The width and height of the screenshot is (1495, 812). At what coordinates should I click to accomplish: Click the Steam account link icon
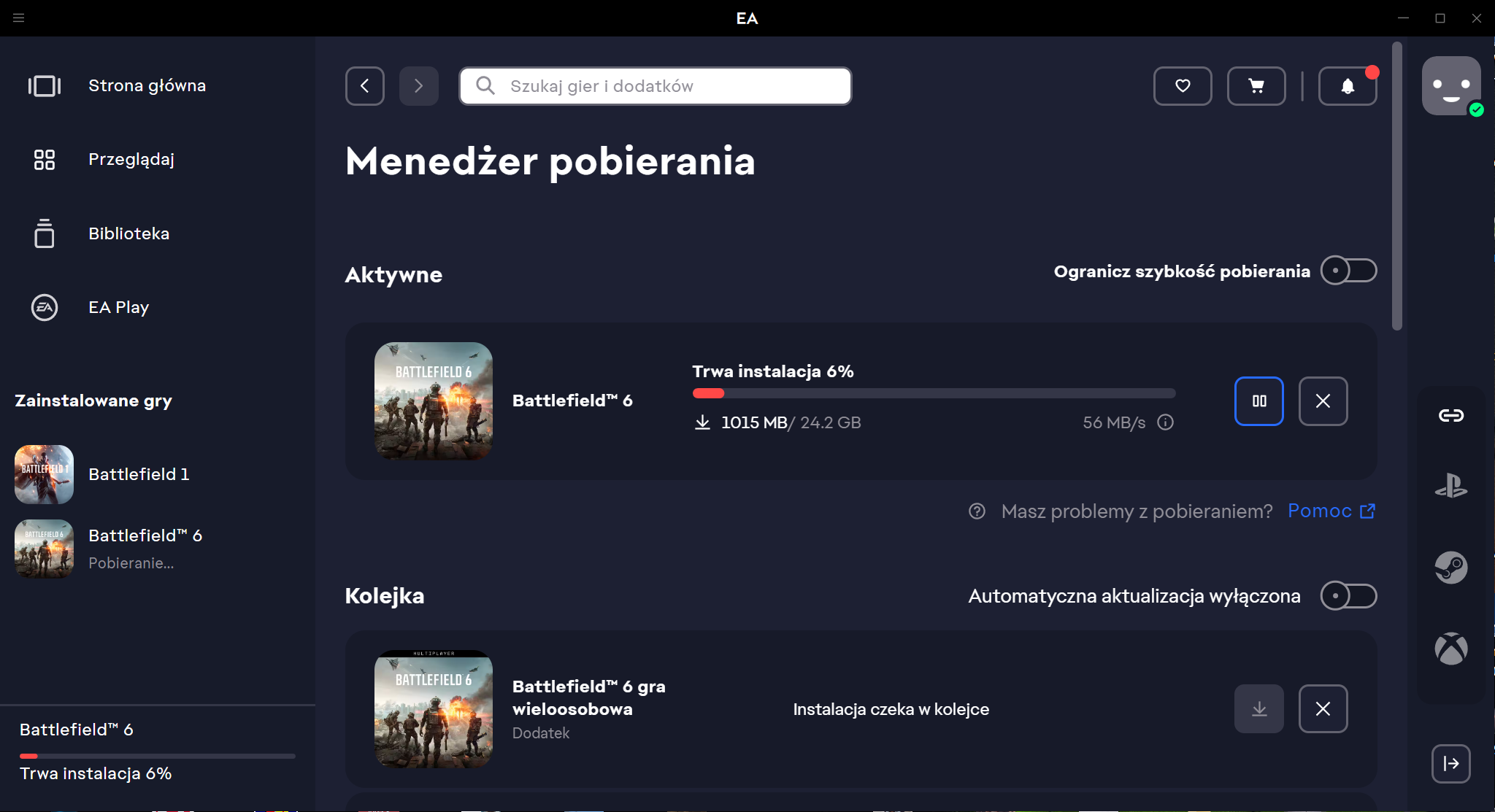coord(1451,568)
